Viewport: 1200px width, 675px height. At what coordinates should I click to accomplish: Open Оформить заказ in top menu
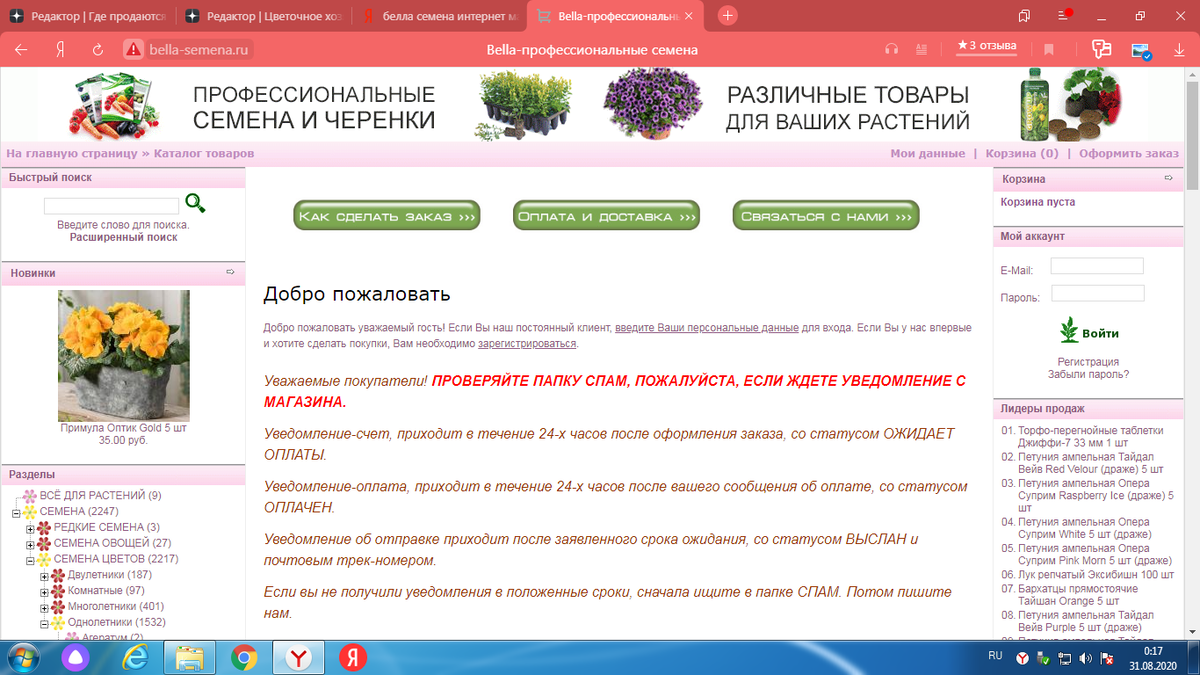pos(1129,154)
